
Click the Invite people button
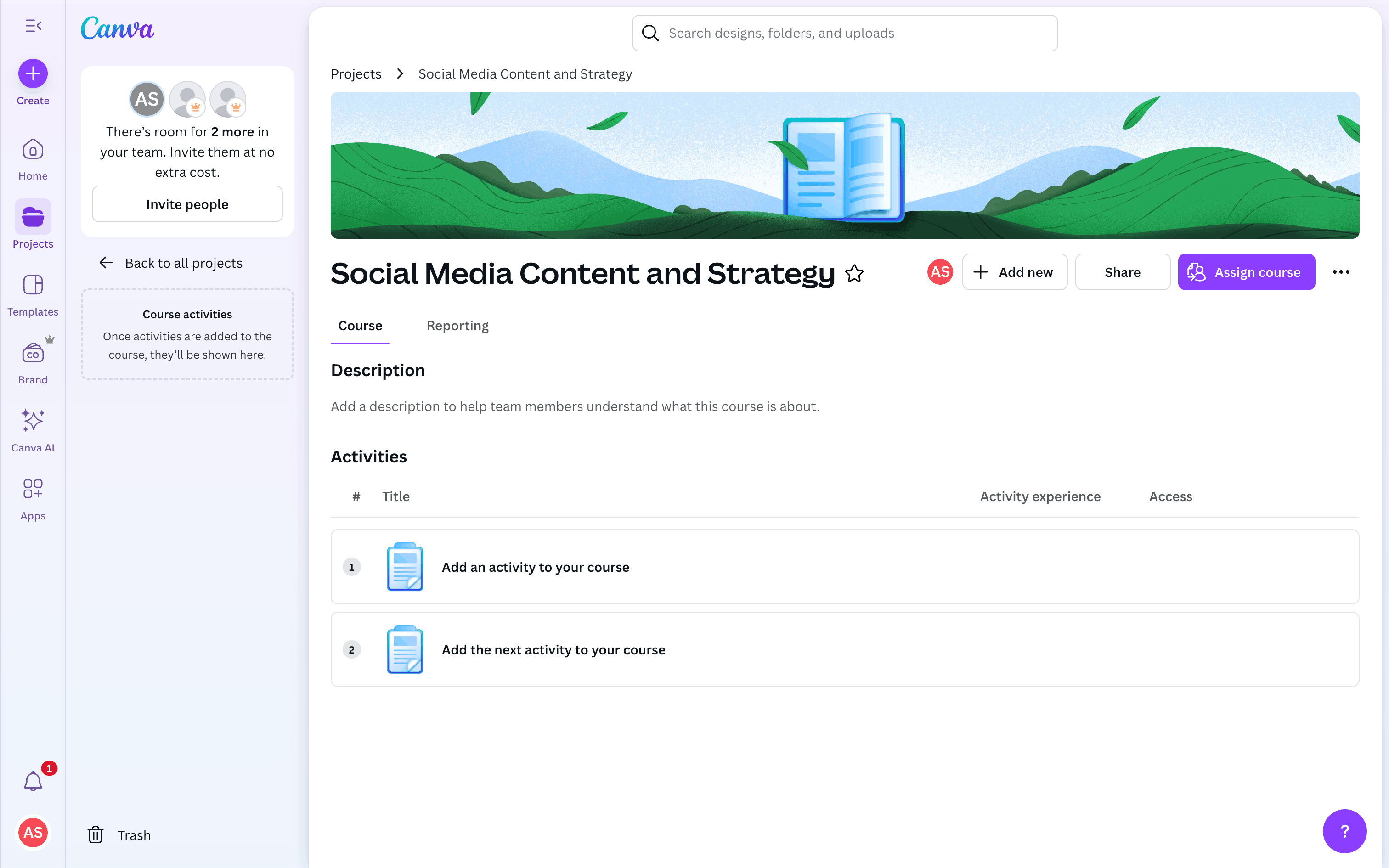point(187,204)
